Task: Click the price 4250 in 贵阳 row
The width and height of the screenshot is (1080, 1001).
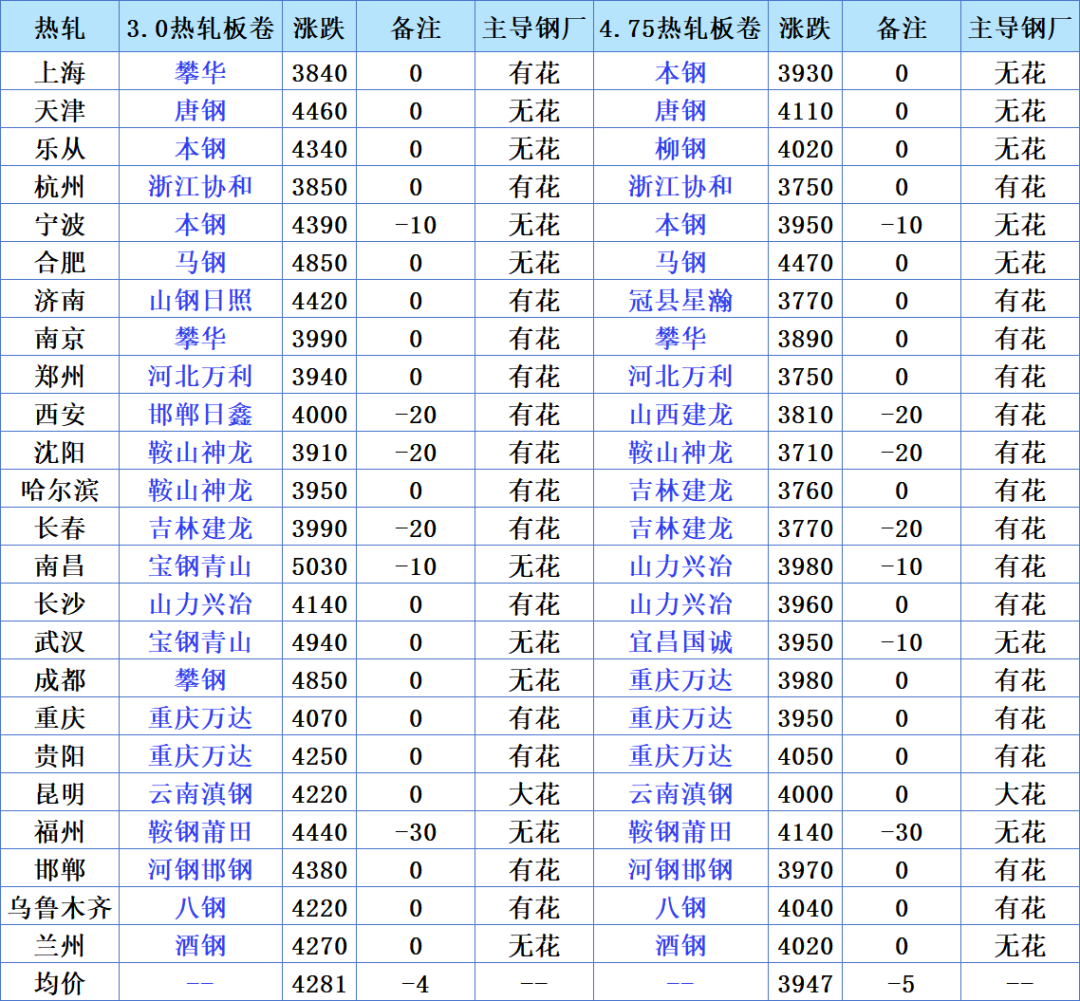Action: coord(319,756)
